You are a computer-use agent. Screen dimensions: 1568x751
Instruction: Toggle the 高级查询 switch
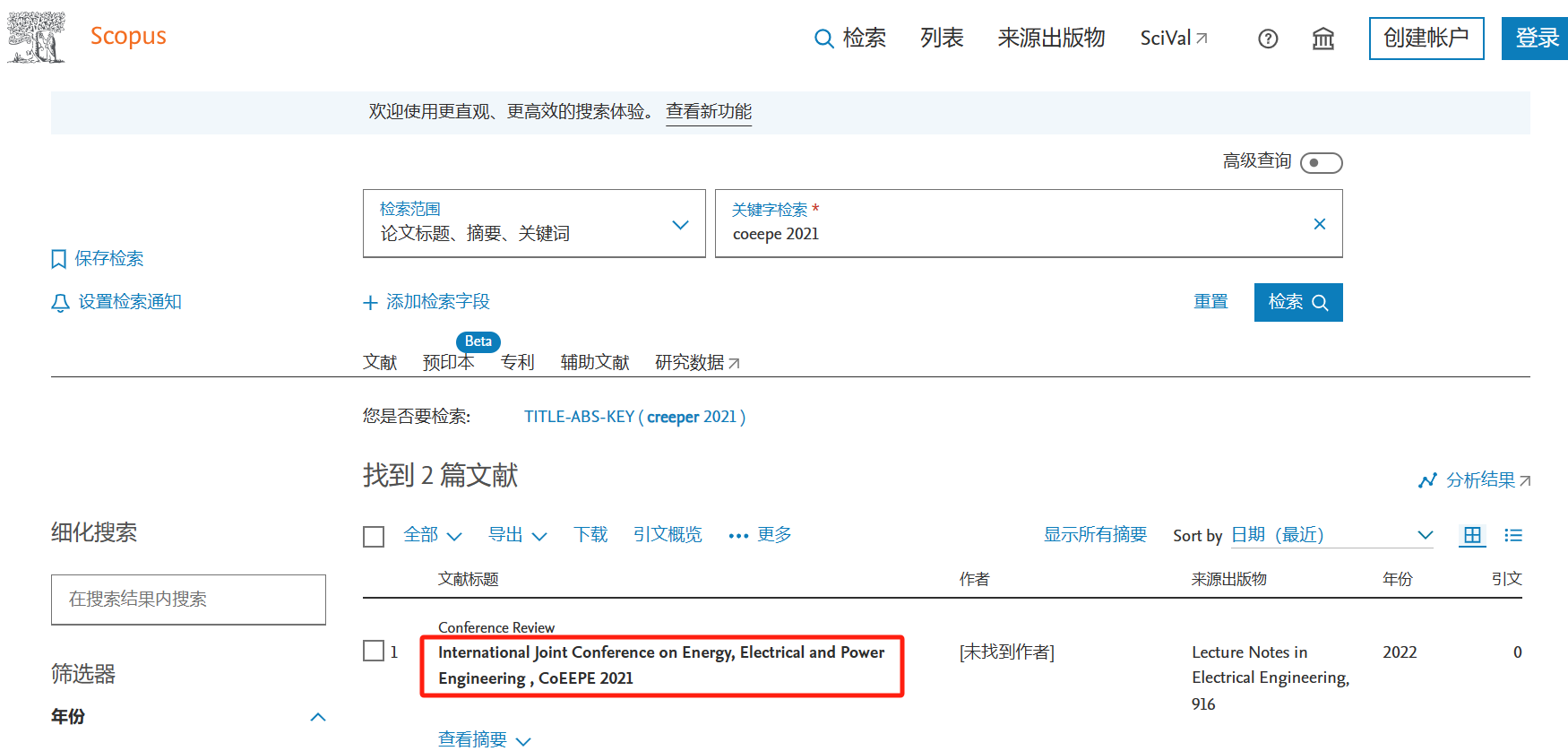click(1321, 162)
